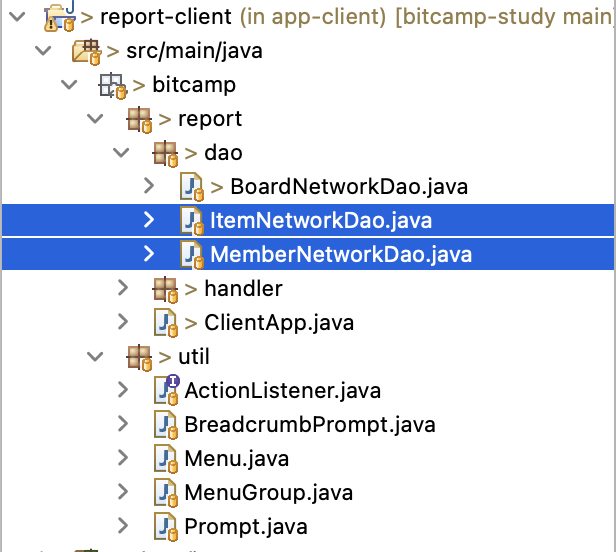Click the MenuGroup.java file icon

165,493
